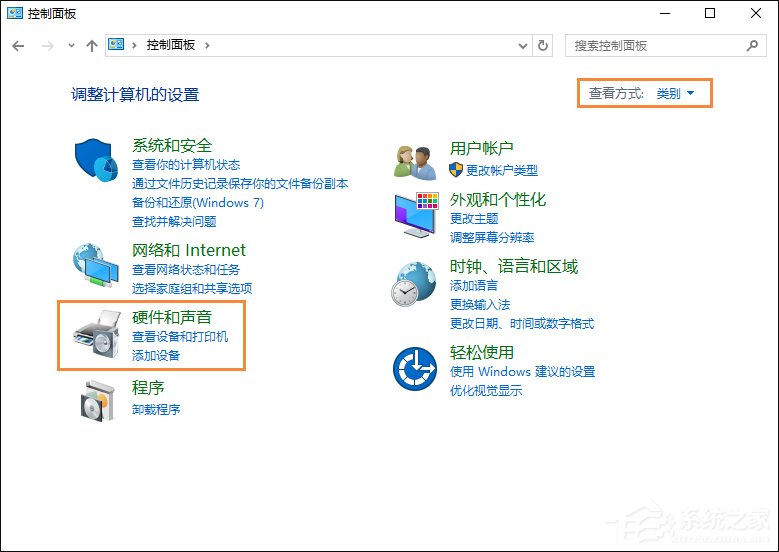Image resolution: width=779 pixels, height=552 pixels.
Task: Click the Clock, Language and Region icon
Action: pyautogui.click(x=415, y=284)
